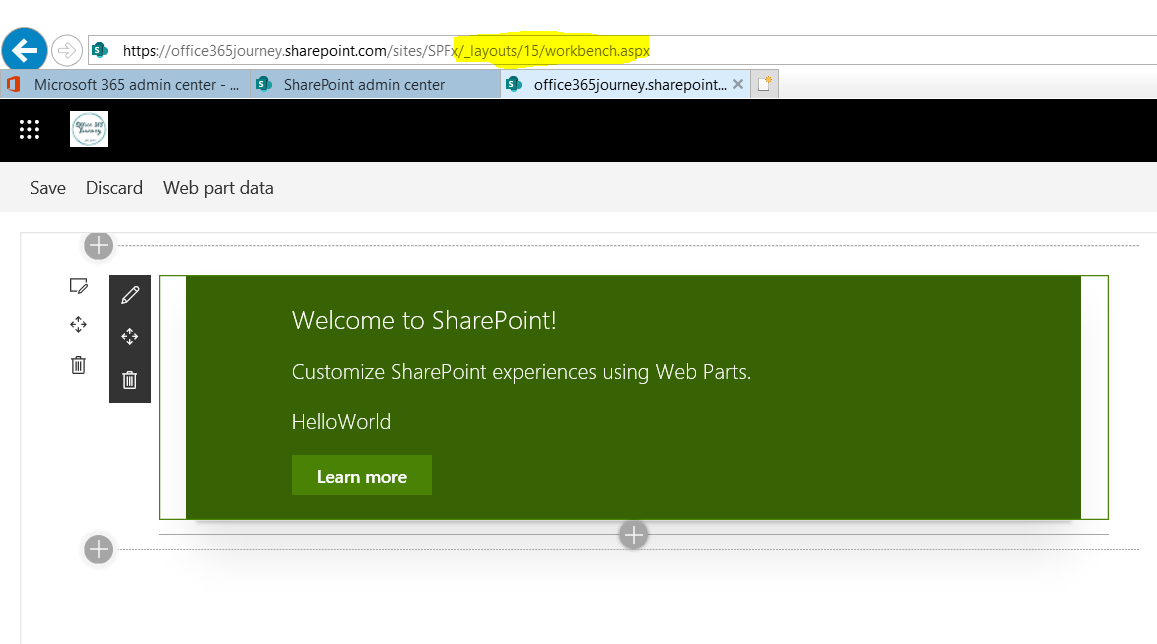Click the Office 365 Journey site logo
The height and width of the screenshot is (644, 1157).
(x=89, y=129)
